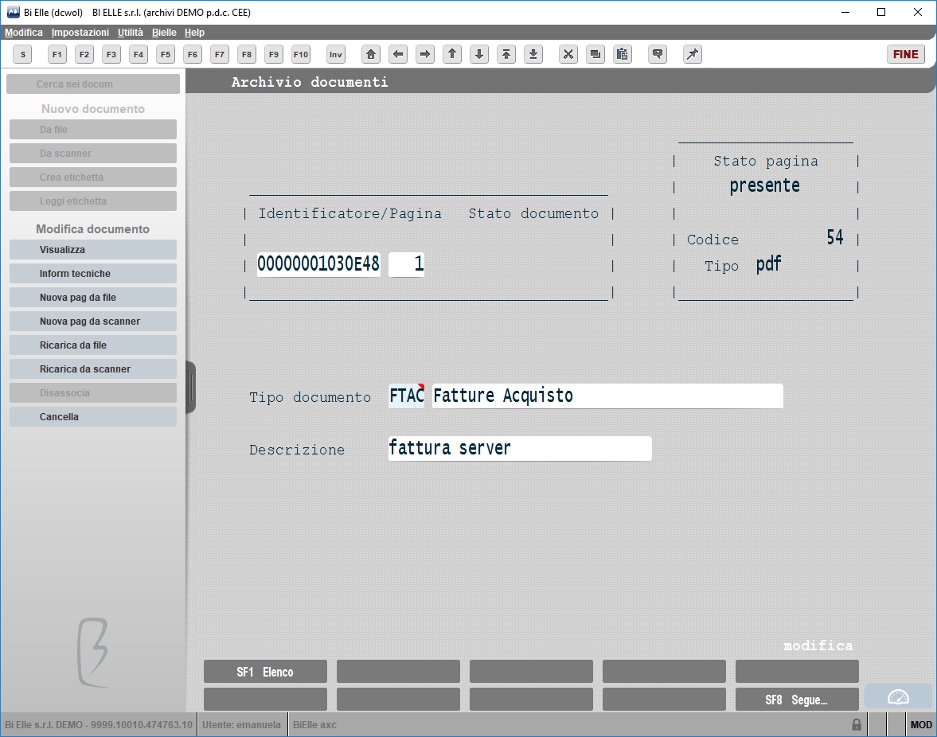This screenshot has height=737, width=937.
Task: Click the speedometer gauge icon at bottom right
Action: [x=898, y=697]
